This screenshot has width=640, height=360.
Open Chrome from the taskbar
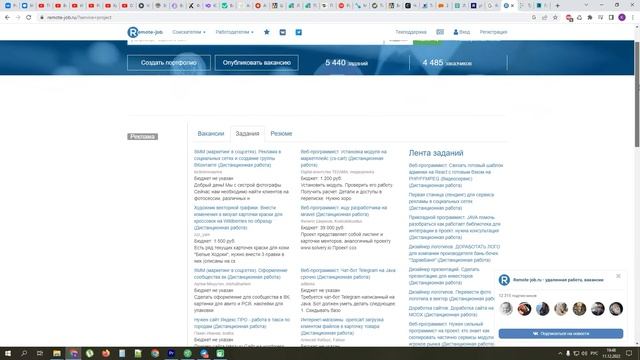[155, 353]
